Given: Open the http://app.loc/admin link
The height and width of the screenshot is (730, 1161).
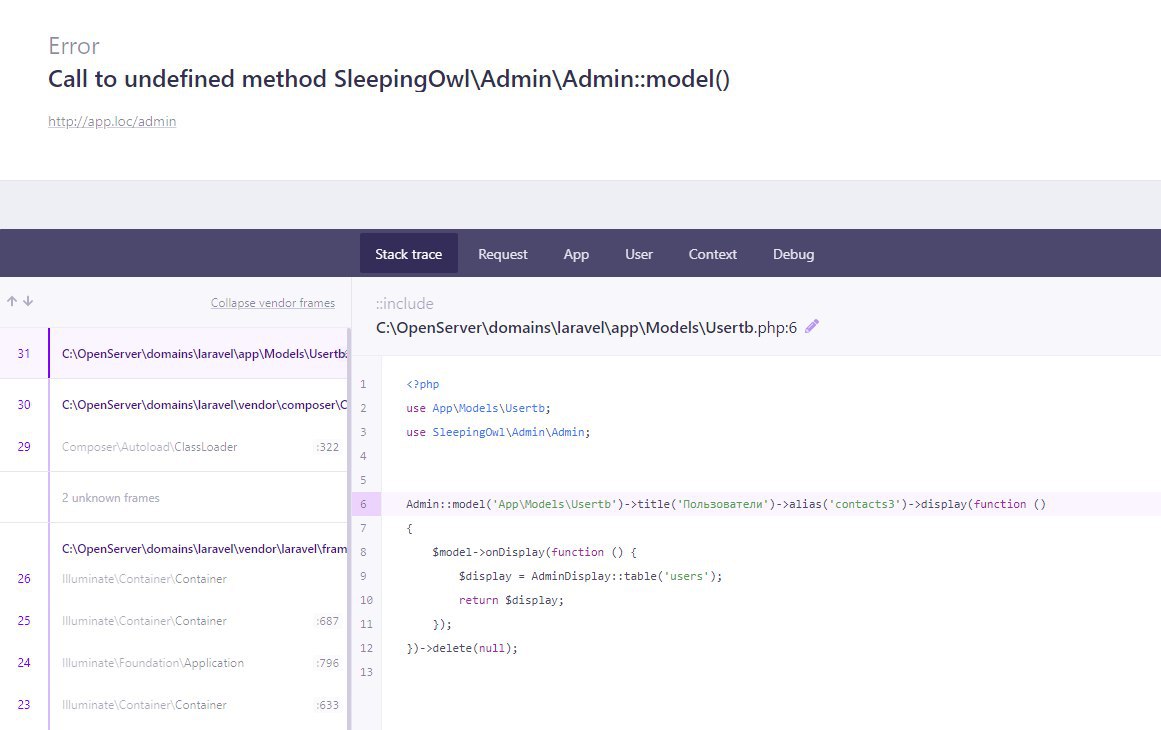Looking at the screenshot, I should (112, 121).
